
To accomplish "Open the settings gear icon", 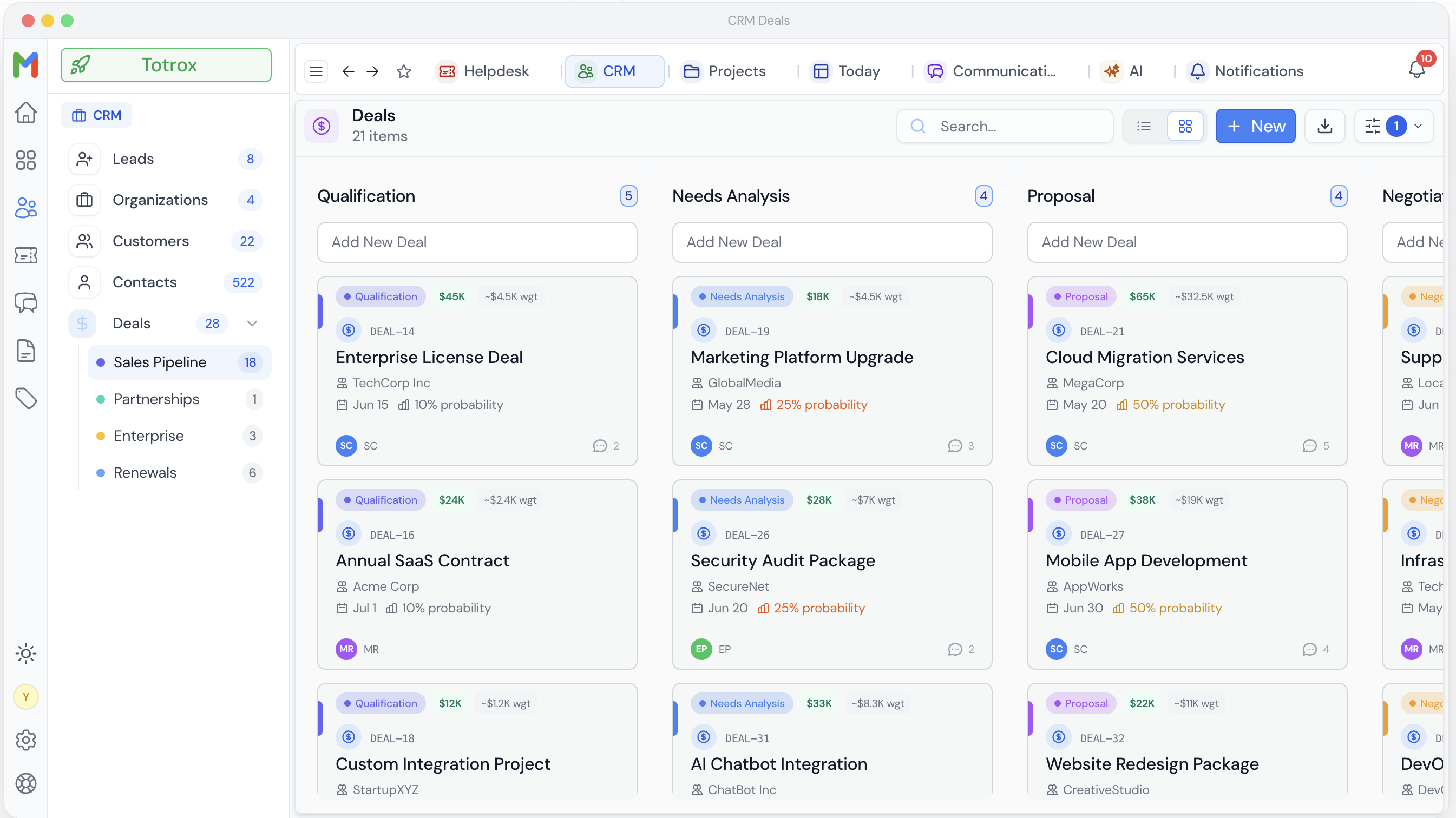I will tap(25, 740).
